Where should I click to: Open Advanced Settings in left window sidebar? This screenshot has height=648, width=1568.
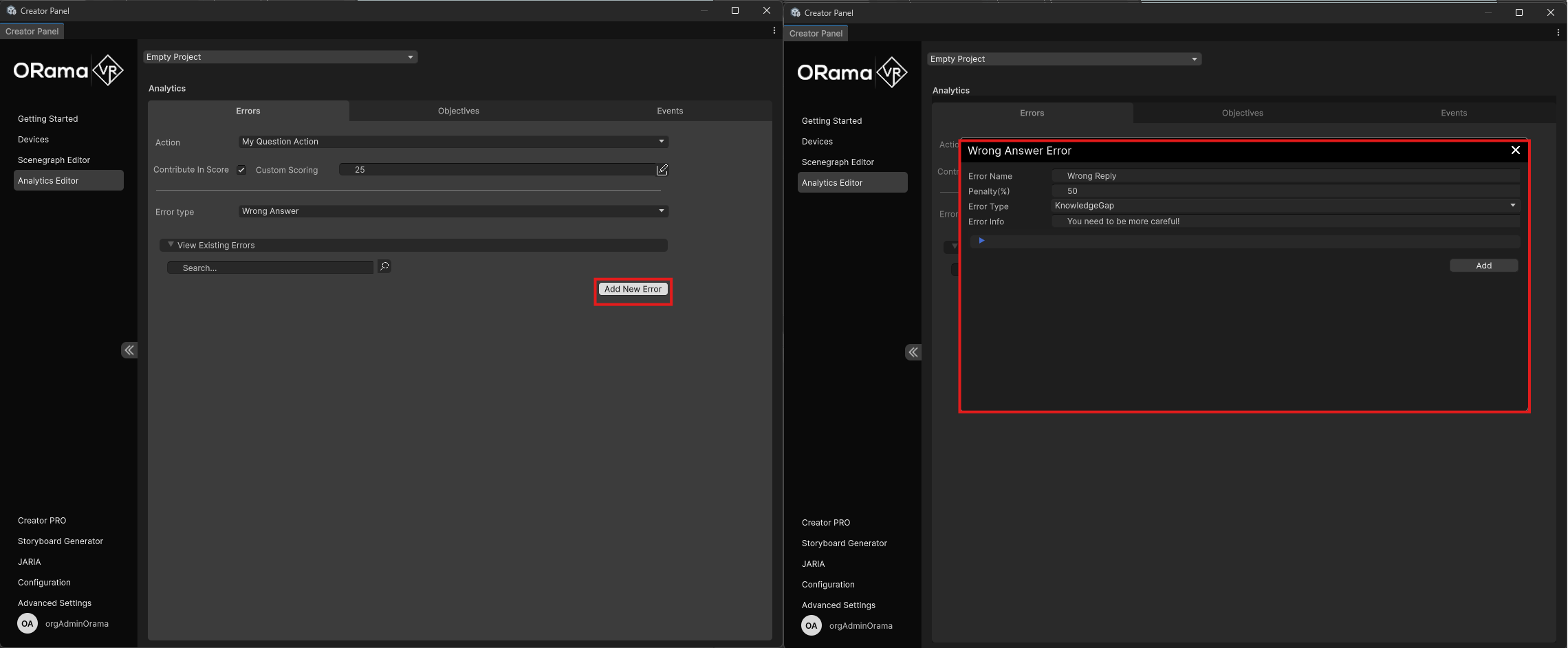[55, 603]
